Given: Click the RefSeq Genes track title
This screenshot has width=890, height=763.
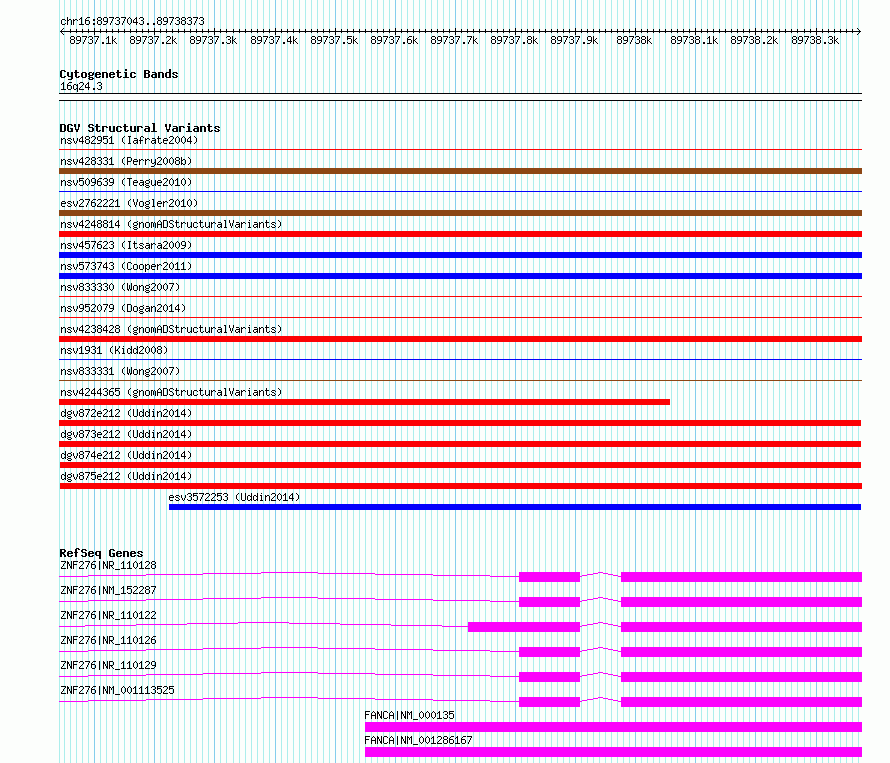Looking at the screenshot, I should [x=101, y=553].
